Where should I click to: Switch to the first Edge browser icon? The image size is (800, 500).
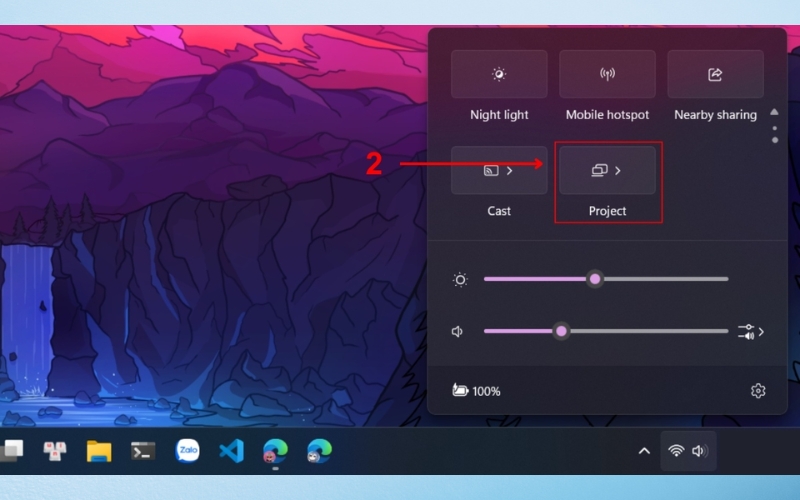tap(275, 451)
